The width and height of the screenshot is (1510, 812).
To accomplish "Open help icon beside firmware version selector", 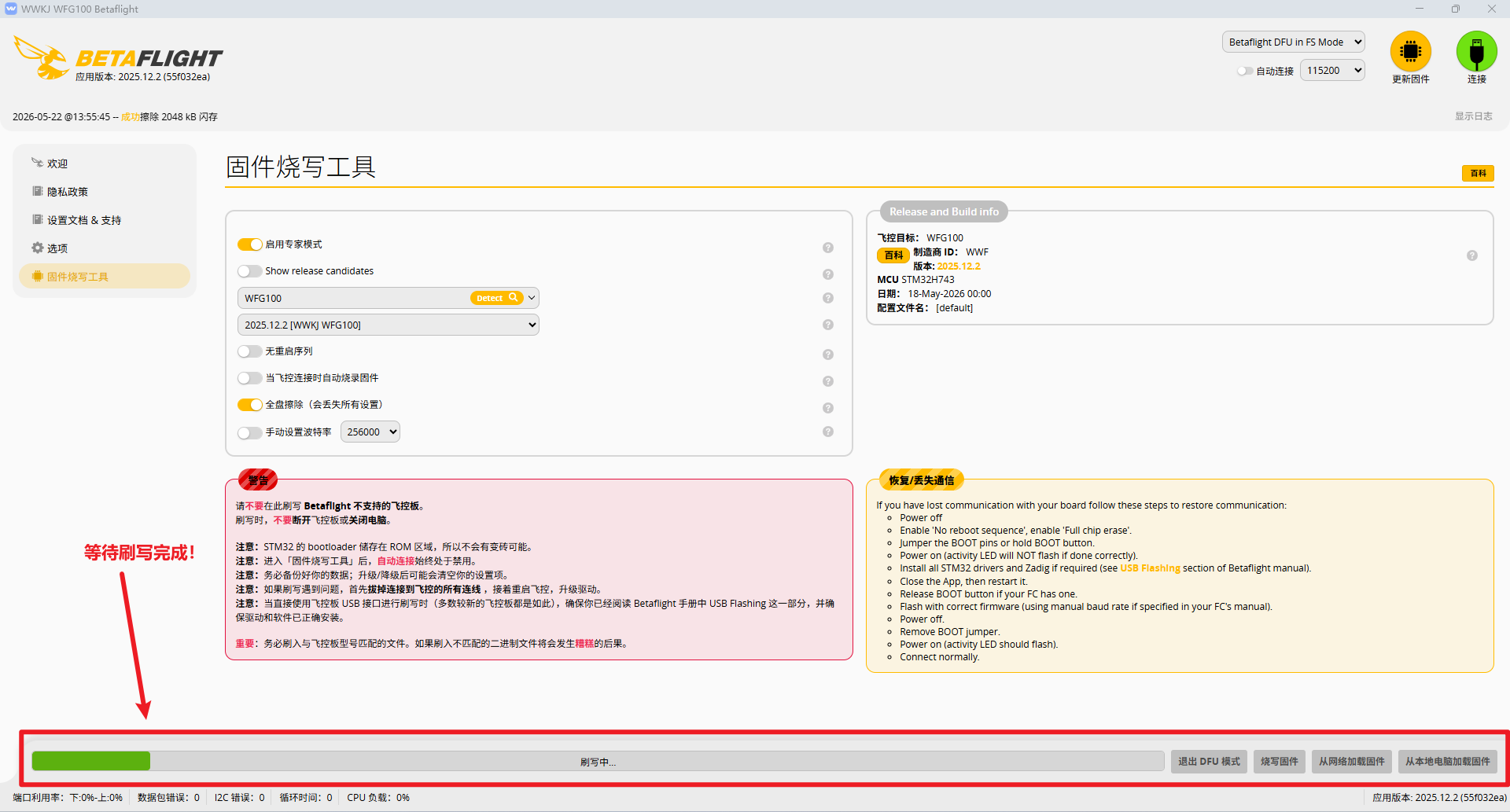I will [828, 325].
